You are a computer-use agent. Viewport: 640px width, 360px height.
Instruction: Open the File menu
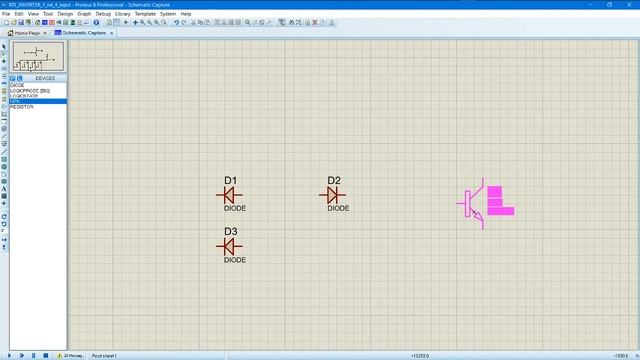(6, 14)
